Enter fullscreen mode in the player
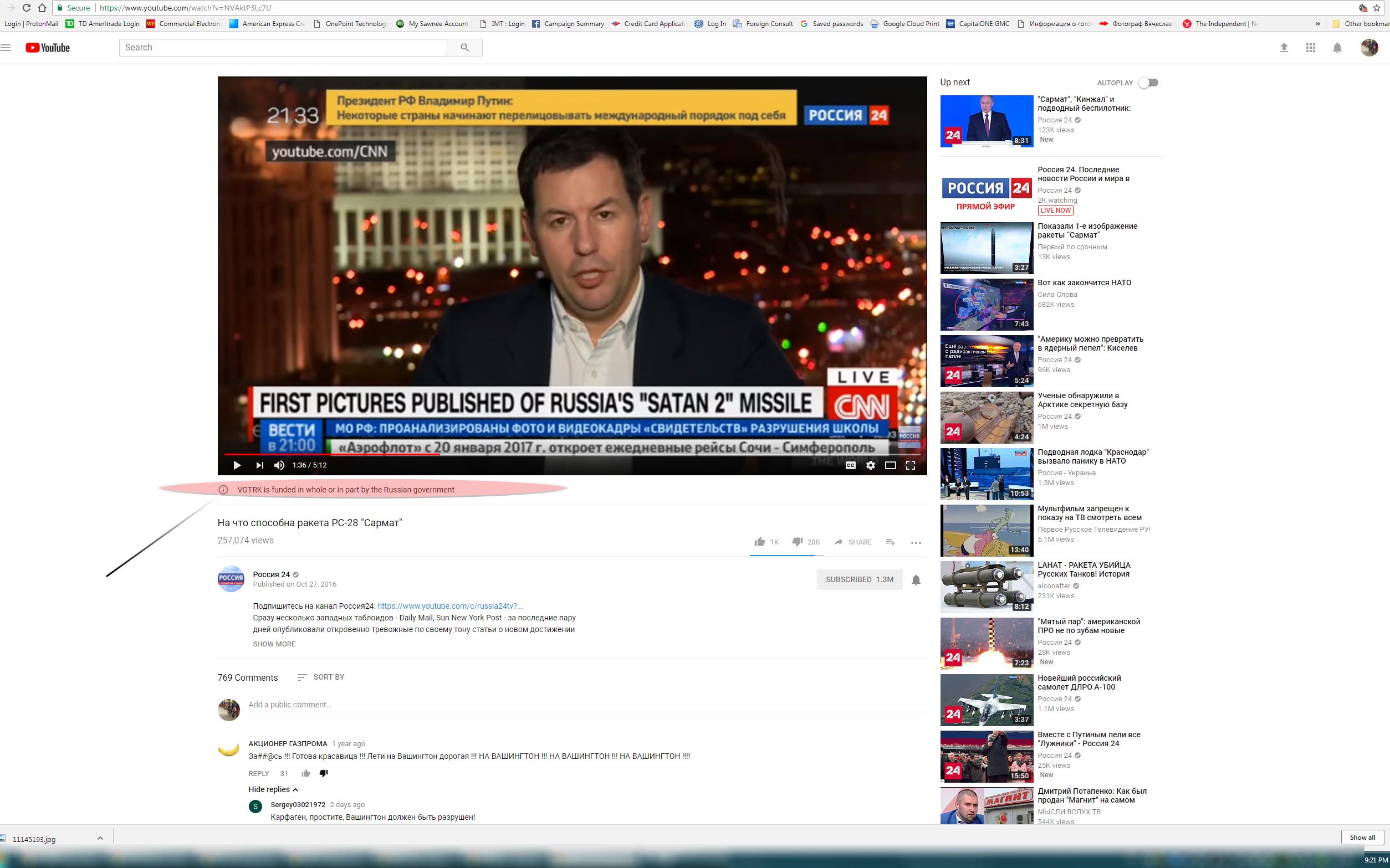The width and height of the screenshot is (1390, 868). (911, 465)
